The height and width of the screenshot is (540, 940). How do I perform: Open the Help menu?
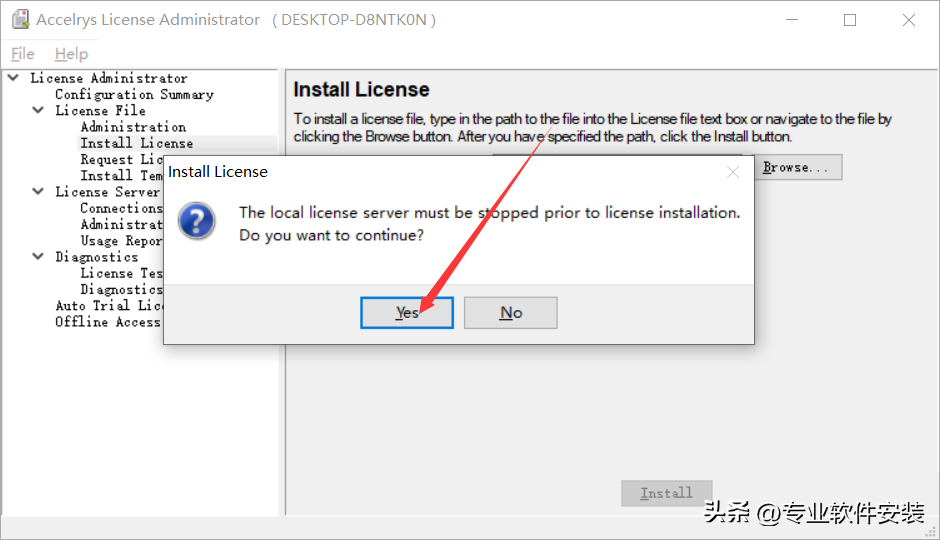click(x=71, y=54)
